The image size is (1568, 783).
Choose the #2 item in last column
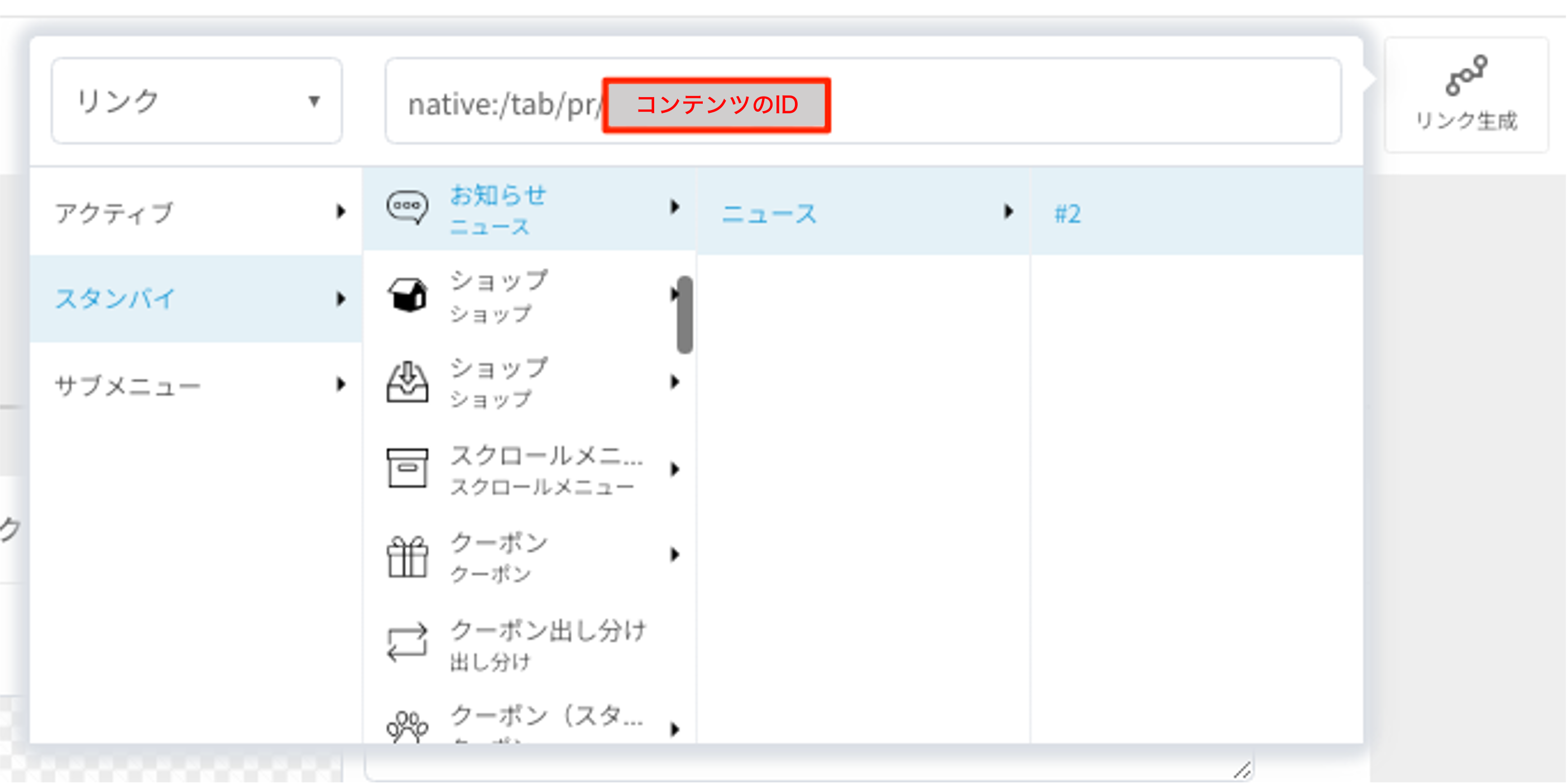(x=1197, y=212)
